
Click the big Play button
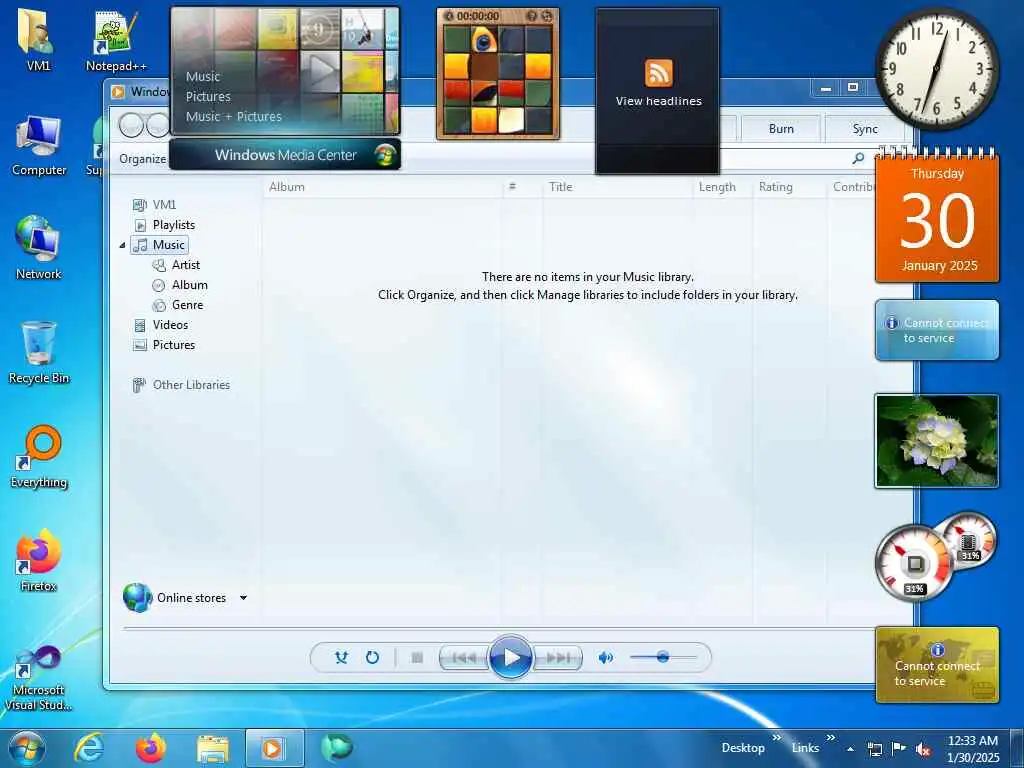(510, 657)
